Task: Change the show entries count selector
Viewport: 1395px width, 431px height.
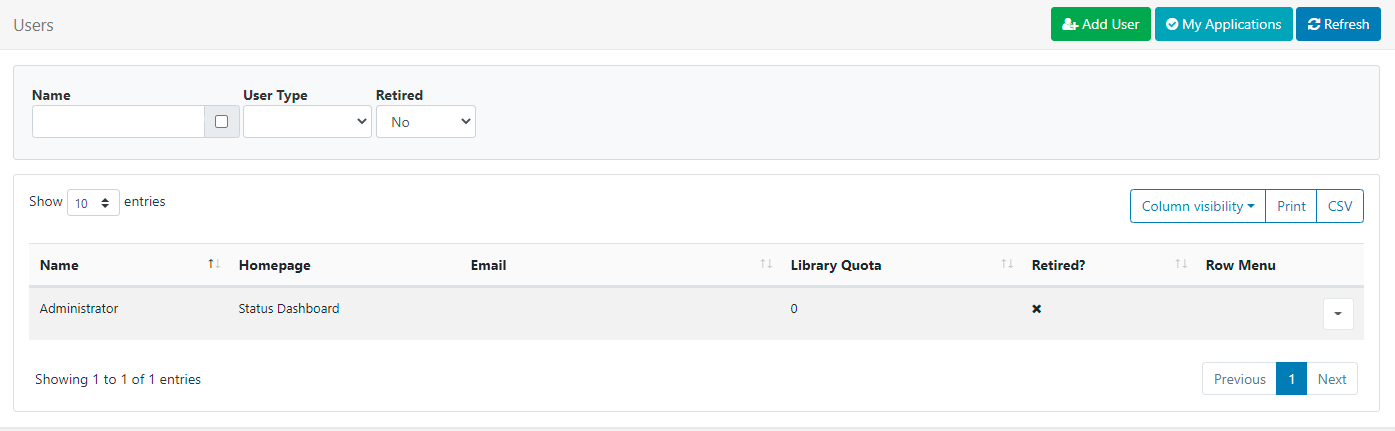Action: click(x=93, y=203)
